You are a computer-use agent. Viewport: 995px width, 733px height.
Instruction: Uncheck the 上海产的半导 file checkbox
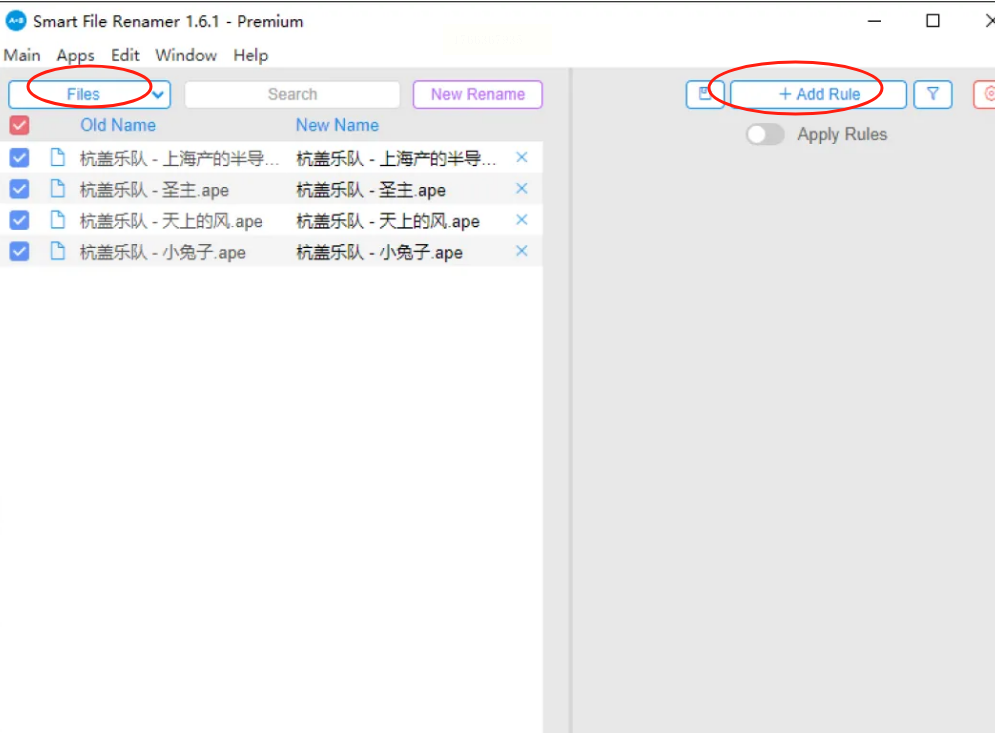pyautogui.click(x=19, y=157)
